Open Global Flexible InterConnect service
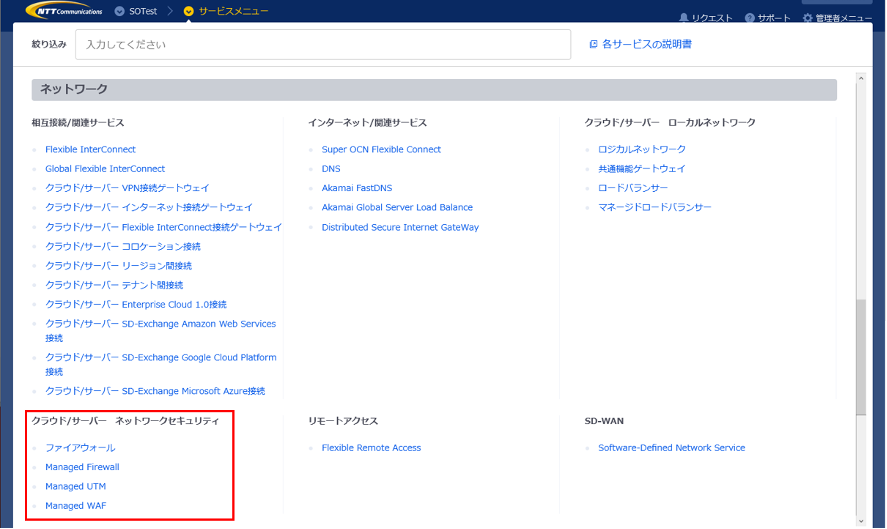The image size is (887, 529). coord(105,169)
